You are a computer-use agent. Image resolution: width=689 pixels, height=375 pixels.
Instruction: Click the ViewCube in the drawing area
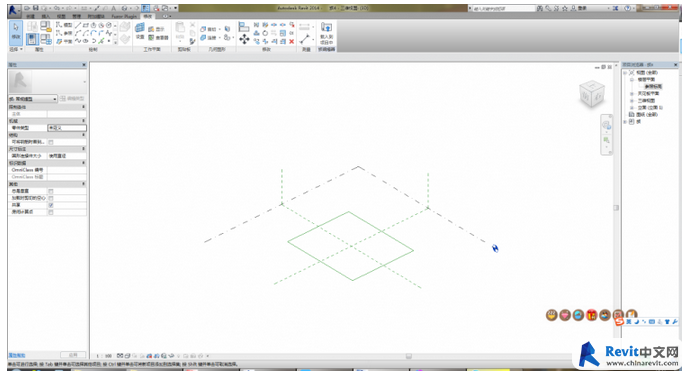592,94
